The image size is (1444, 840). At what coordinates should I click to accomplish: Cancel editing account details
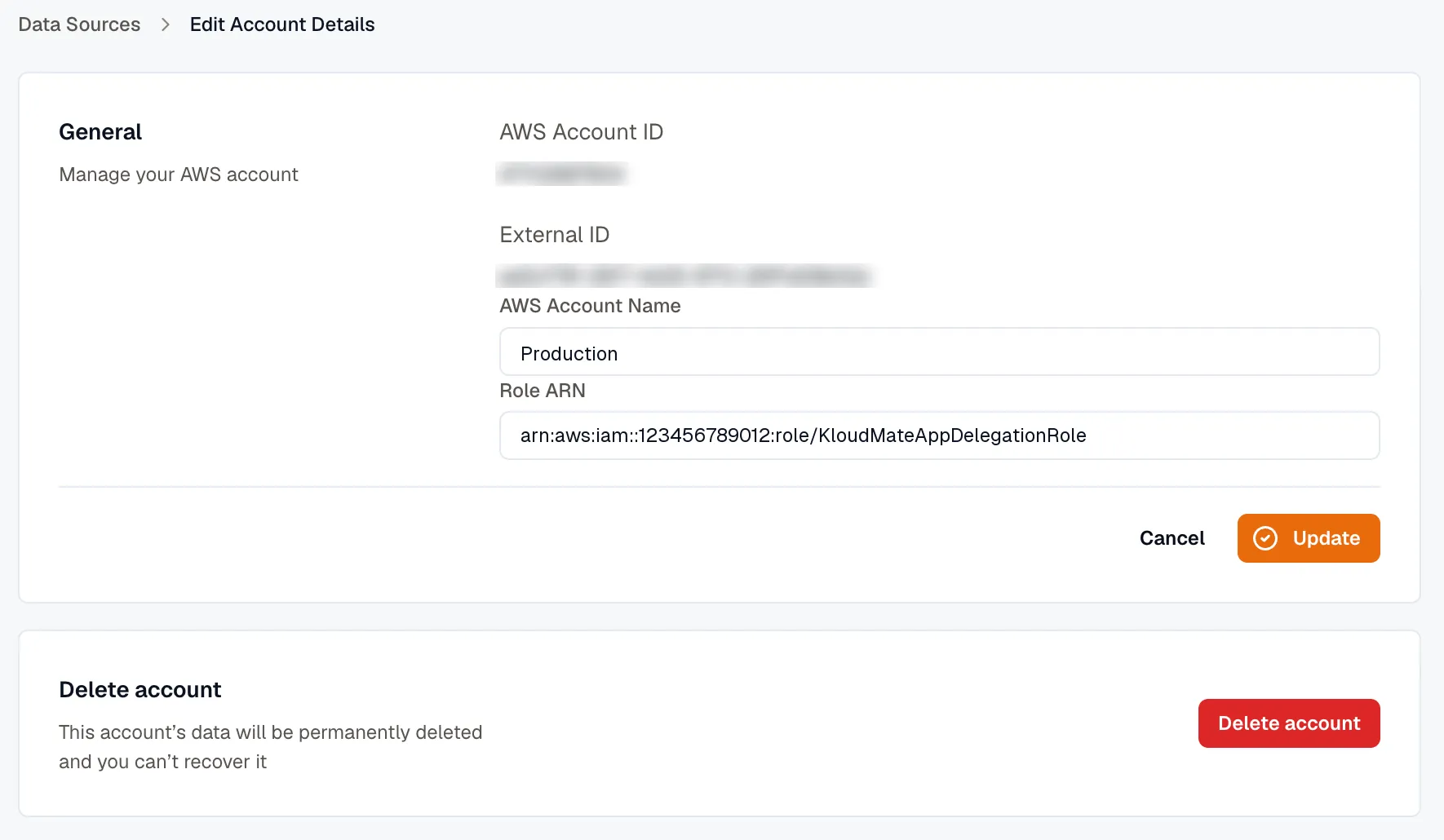(x=1172, y=538)
